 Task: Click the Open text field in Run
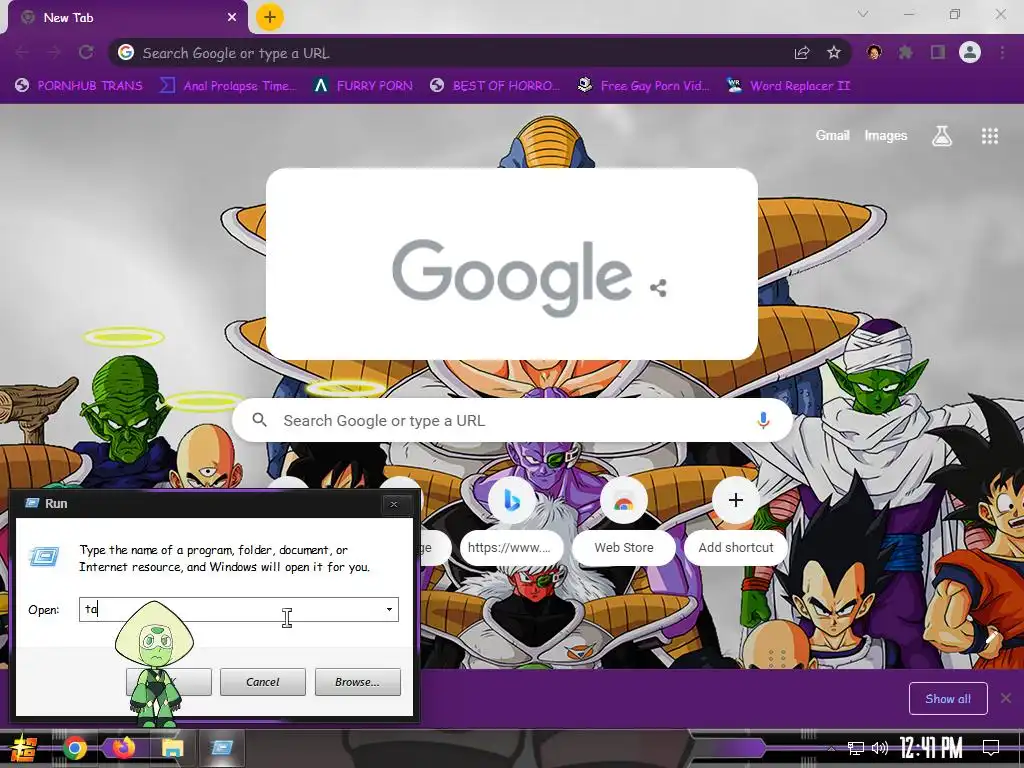click(x=238, y=609)
